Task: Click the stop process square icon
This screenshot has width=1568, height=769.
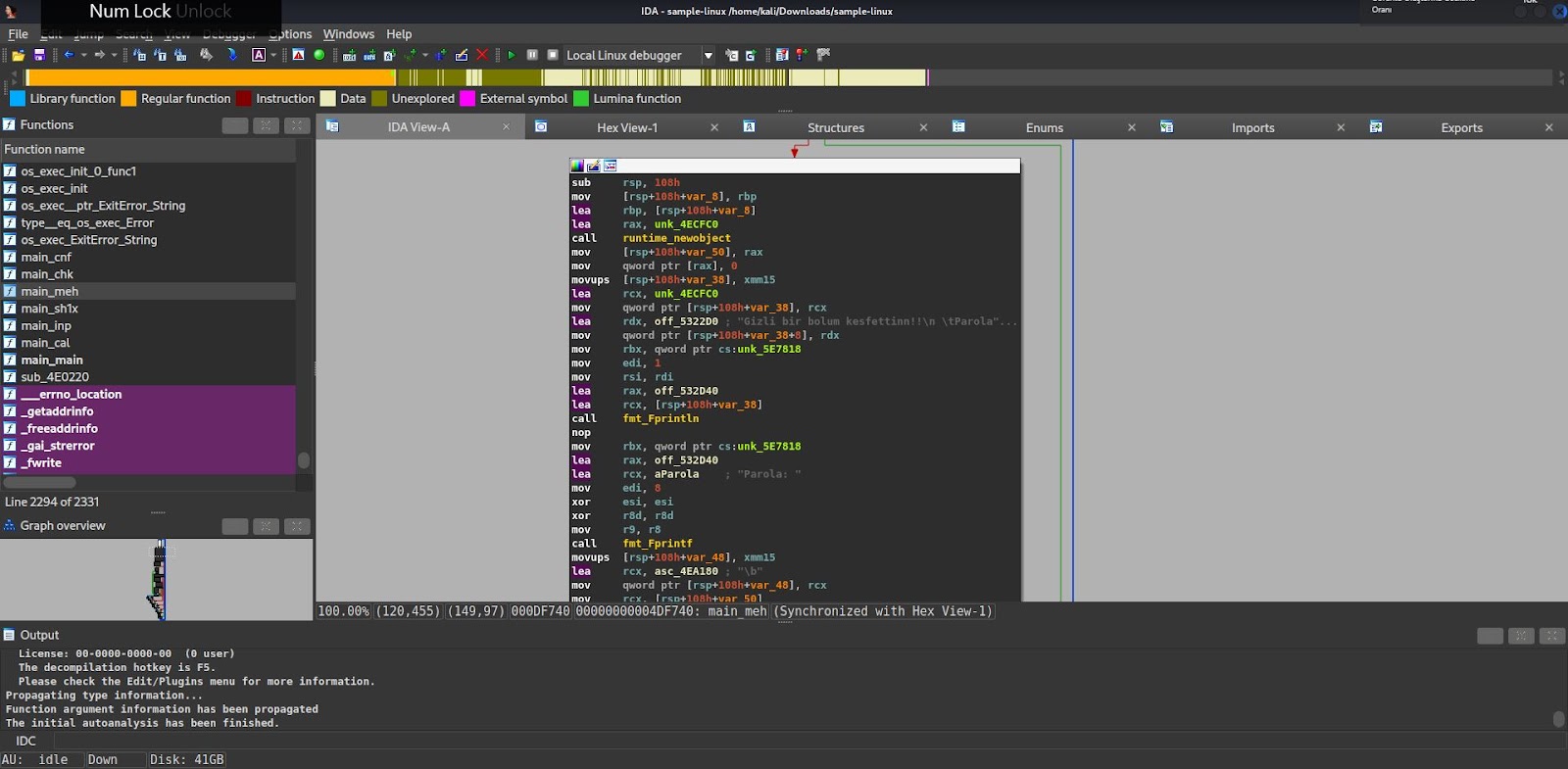Action: (553, 55)
